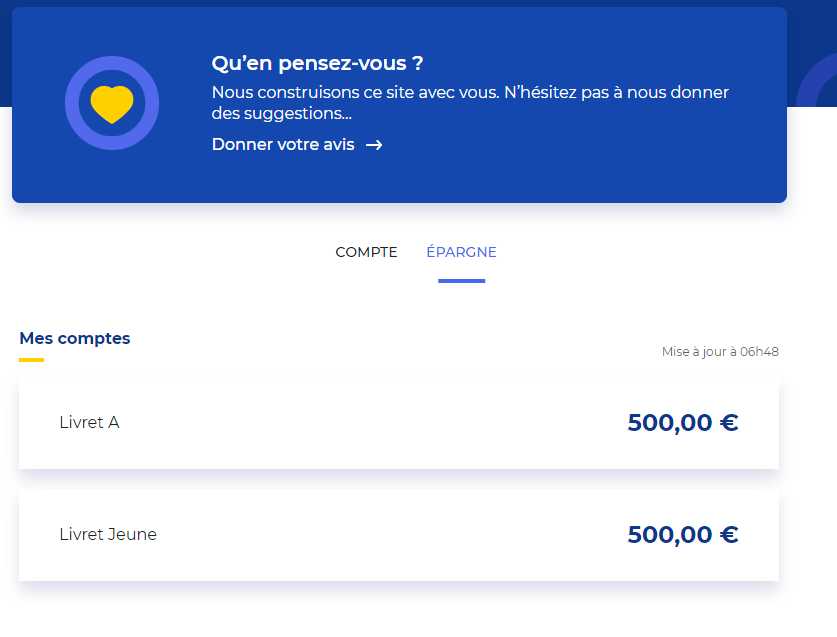
Task: Switch to the COMPTE tab
Action: click(x=366, y=252)
